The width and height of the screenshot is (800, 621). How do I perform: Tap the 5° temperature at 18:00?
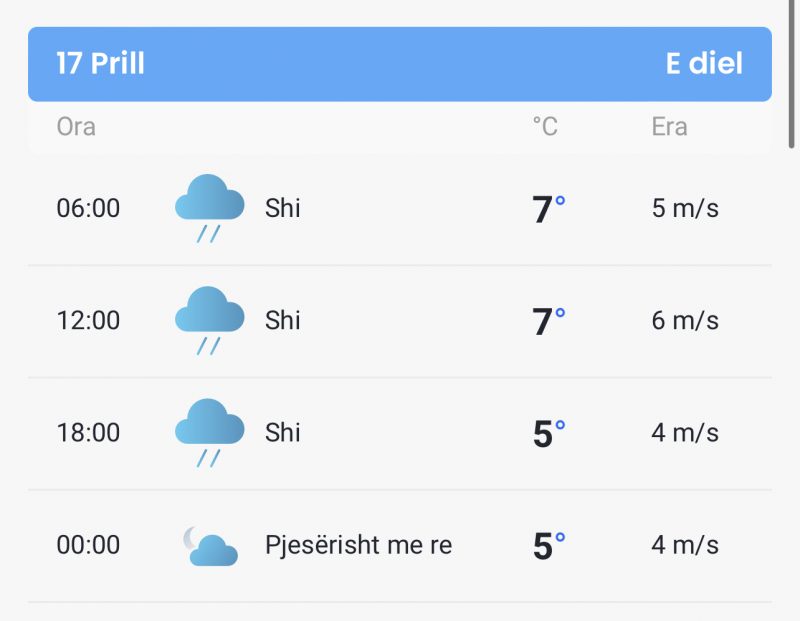[x=548, y=434]
